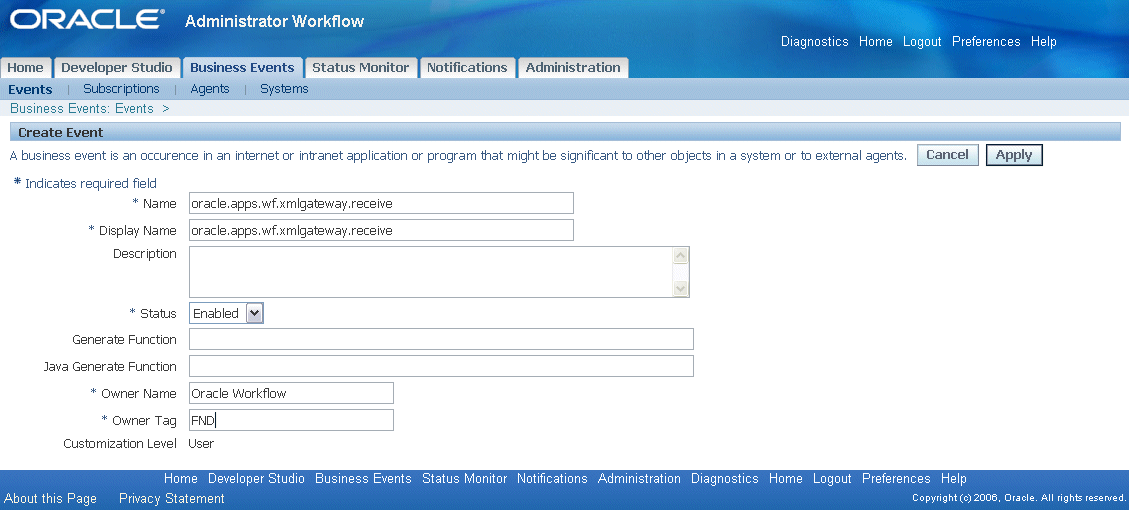1129x515 pixels.
Task: Click footer Developer Studio link
Action: tap(256, 478)
